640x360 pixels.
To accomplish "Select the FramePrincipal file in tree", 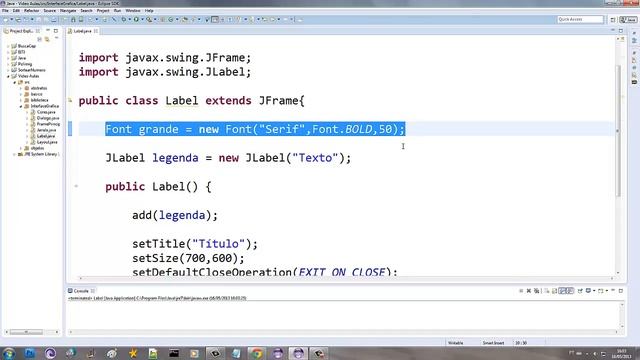I will pyautogui.click(x=48, y=124).
